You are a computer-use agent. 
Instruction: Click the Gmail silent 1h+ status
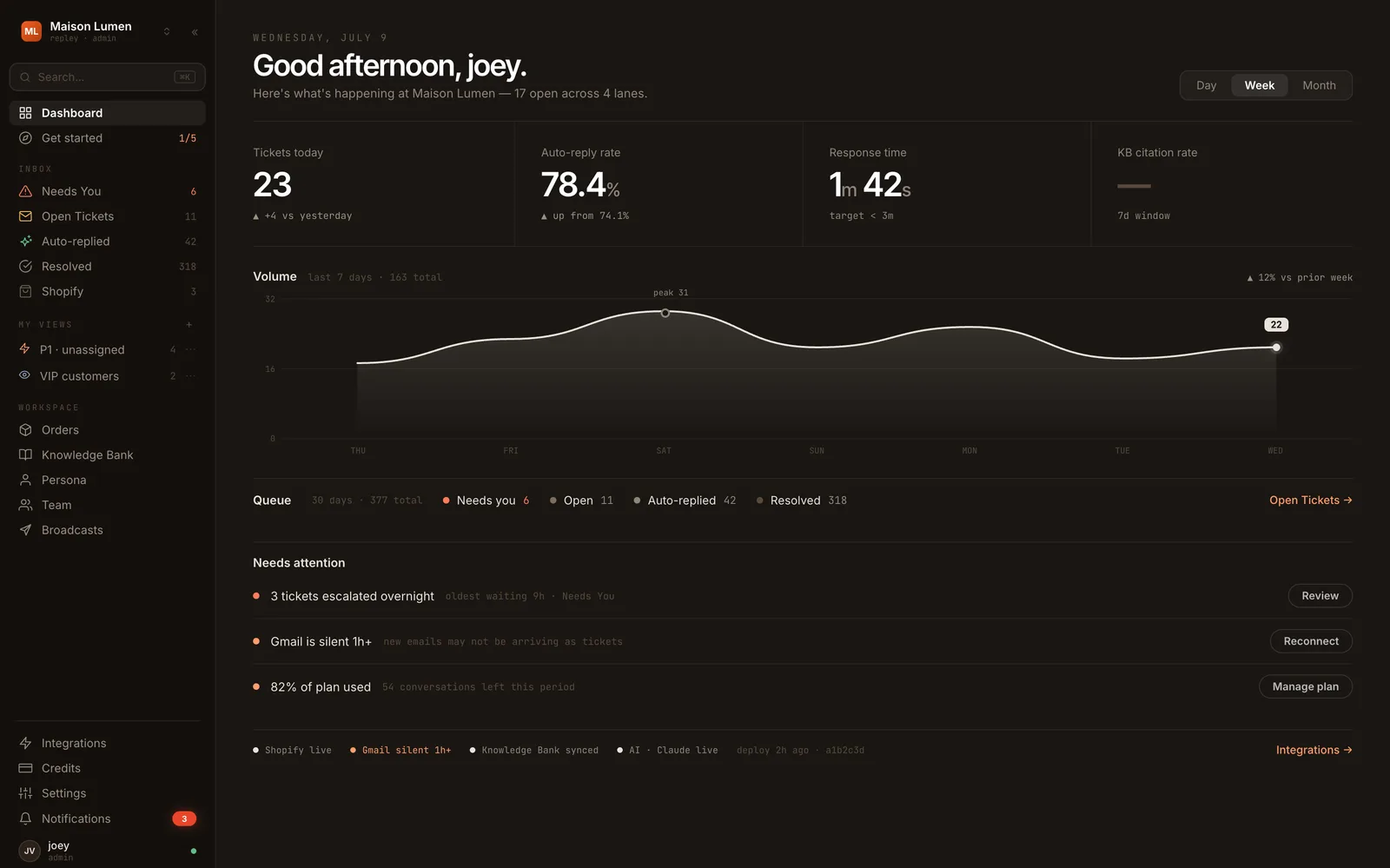[400, 750]
